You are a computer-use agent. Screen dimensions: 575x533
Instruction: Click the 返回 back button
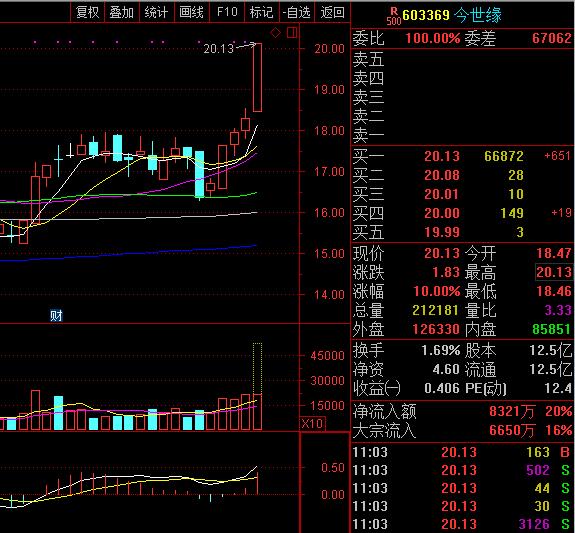332,12
